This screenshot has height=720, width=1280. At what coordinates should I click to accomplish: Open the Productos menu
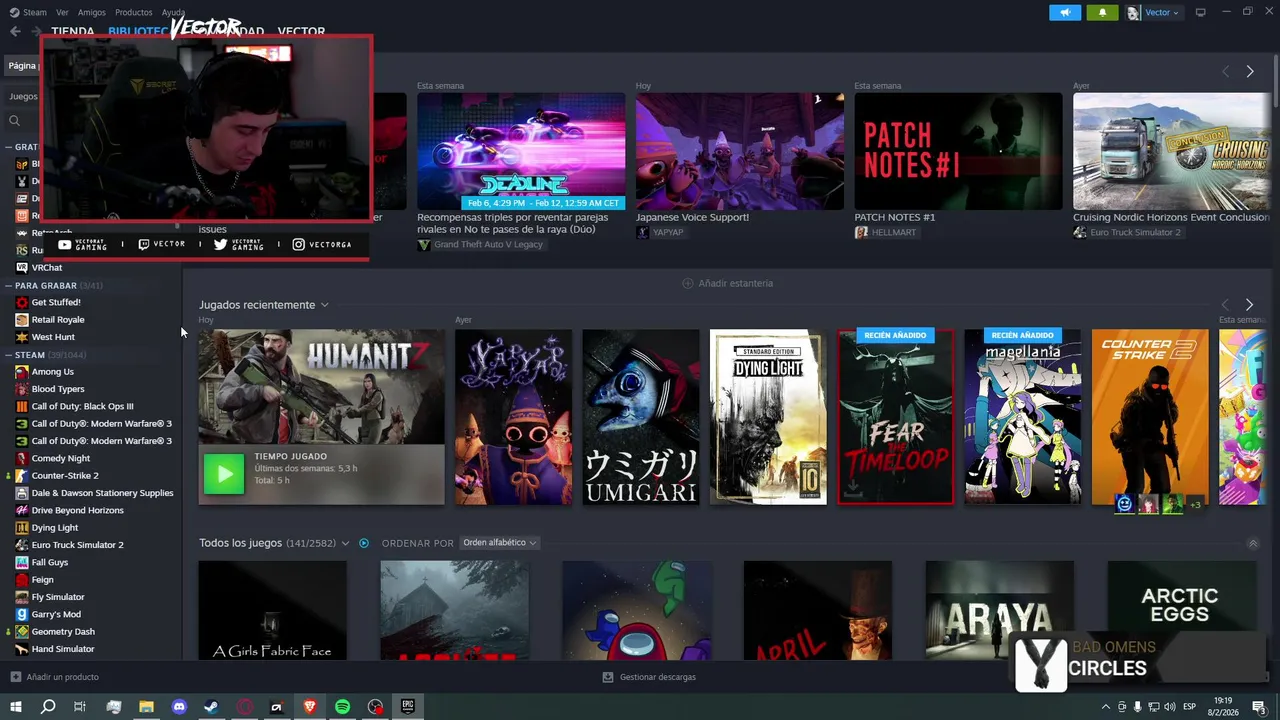[134, 12]
